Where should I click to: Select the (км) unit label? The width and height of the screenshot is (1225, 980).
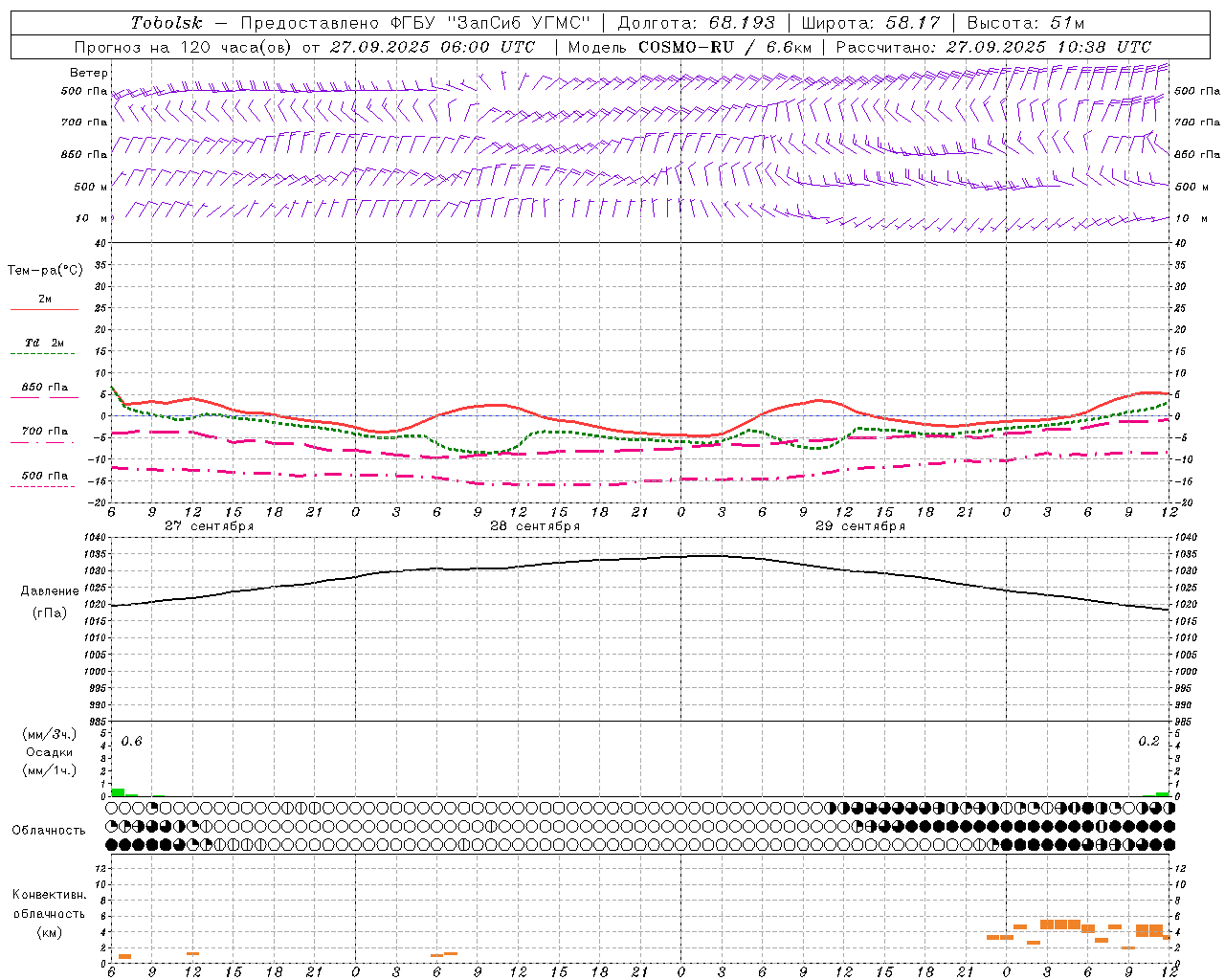click(x=50, y=932)
